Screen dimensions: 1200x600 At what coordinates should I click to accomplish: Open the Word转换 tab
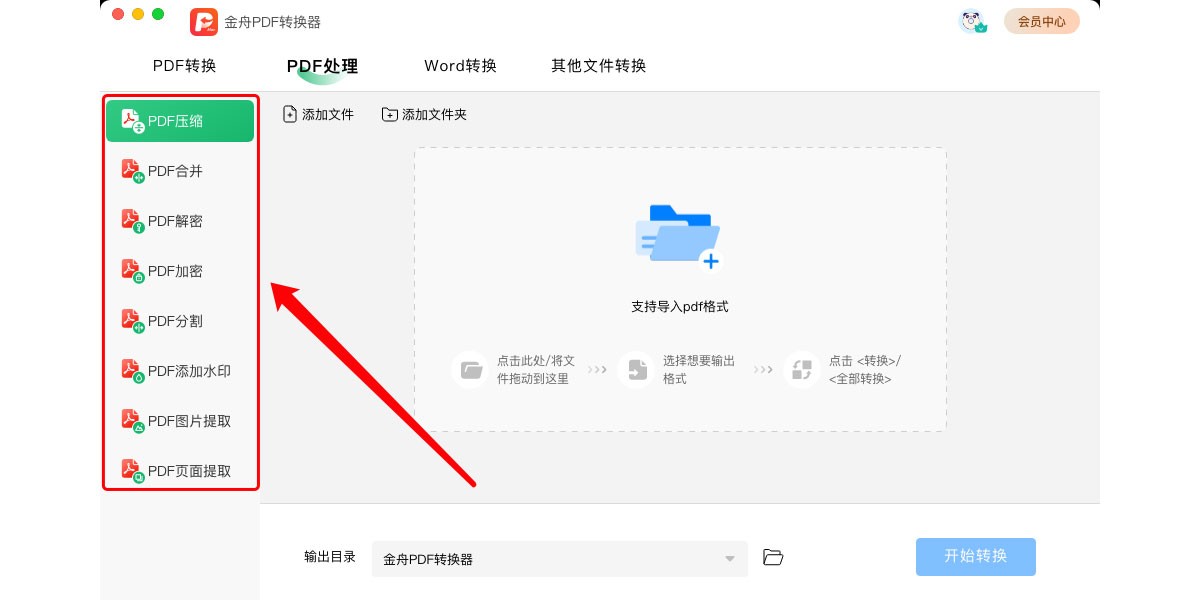460,66
